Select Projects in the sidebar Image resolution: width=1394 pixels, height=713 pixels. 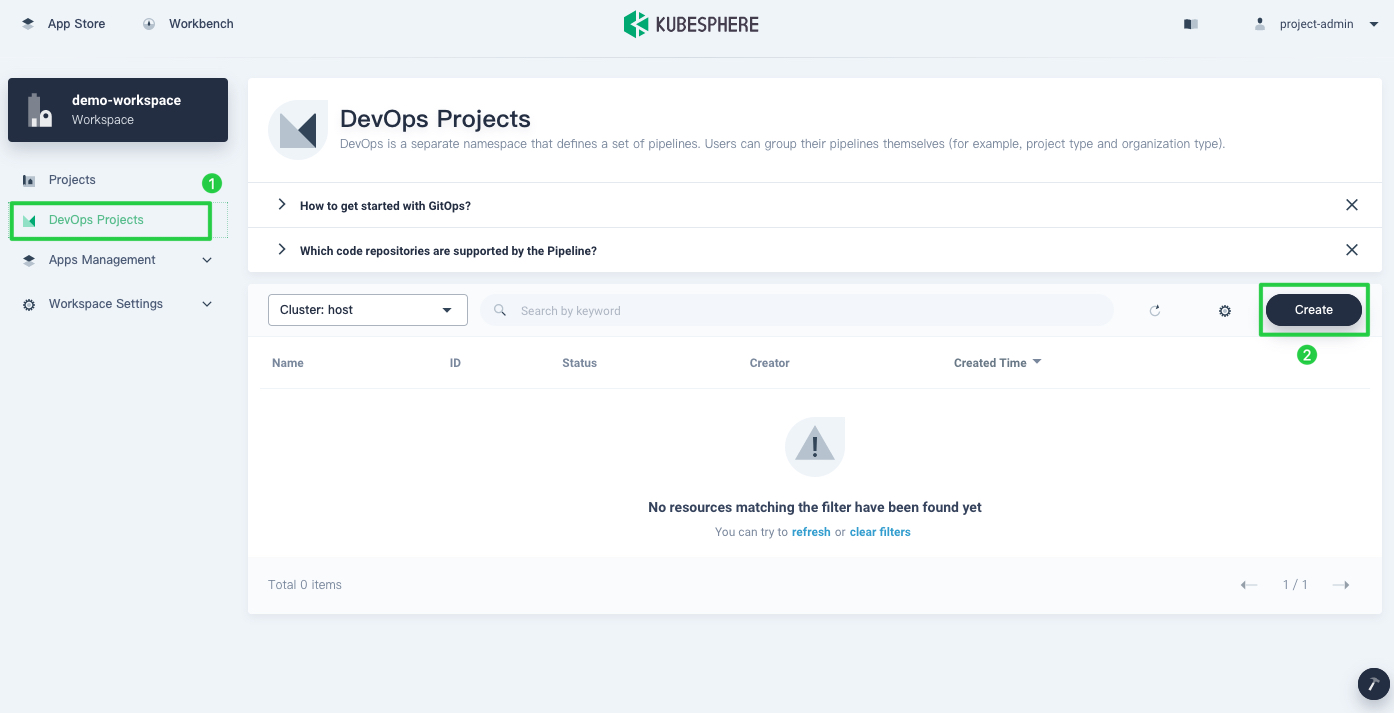(x=72, y=180)
